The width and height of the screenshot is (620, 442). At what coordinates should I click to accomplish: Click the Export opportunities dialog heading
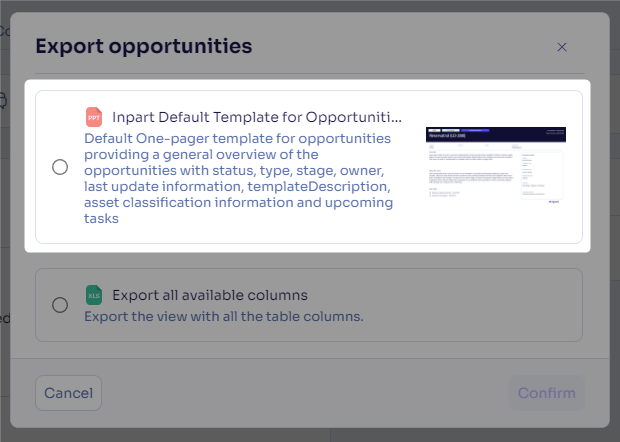pos(144,46)
